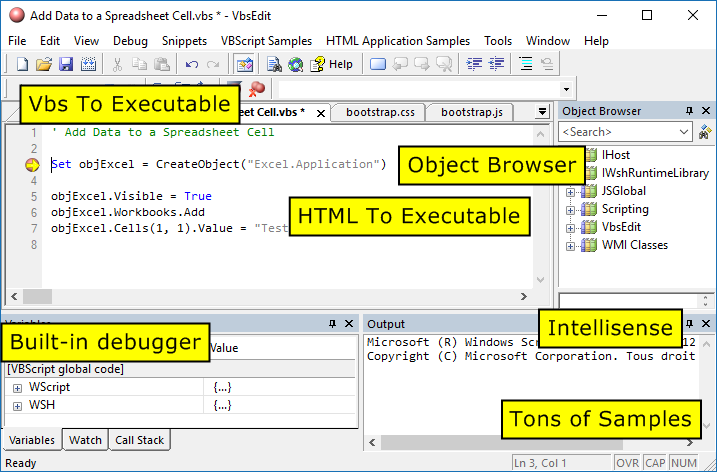717x472 pixels.
Task: Click the Help icon in toolbar
Action: [332, 64]
